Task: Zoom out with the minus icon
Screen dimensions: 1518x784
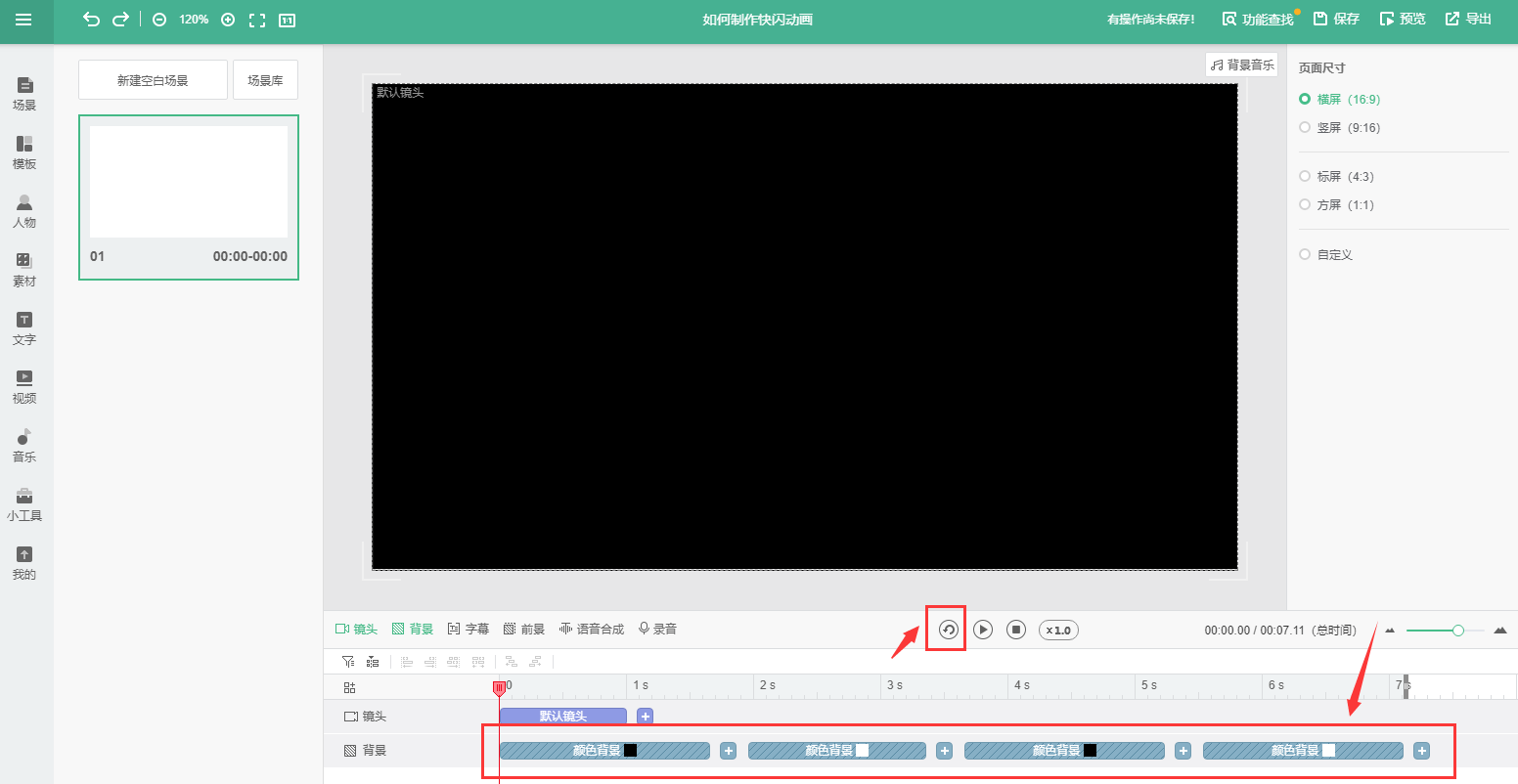Action: pos(159,20)
